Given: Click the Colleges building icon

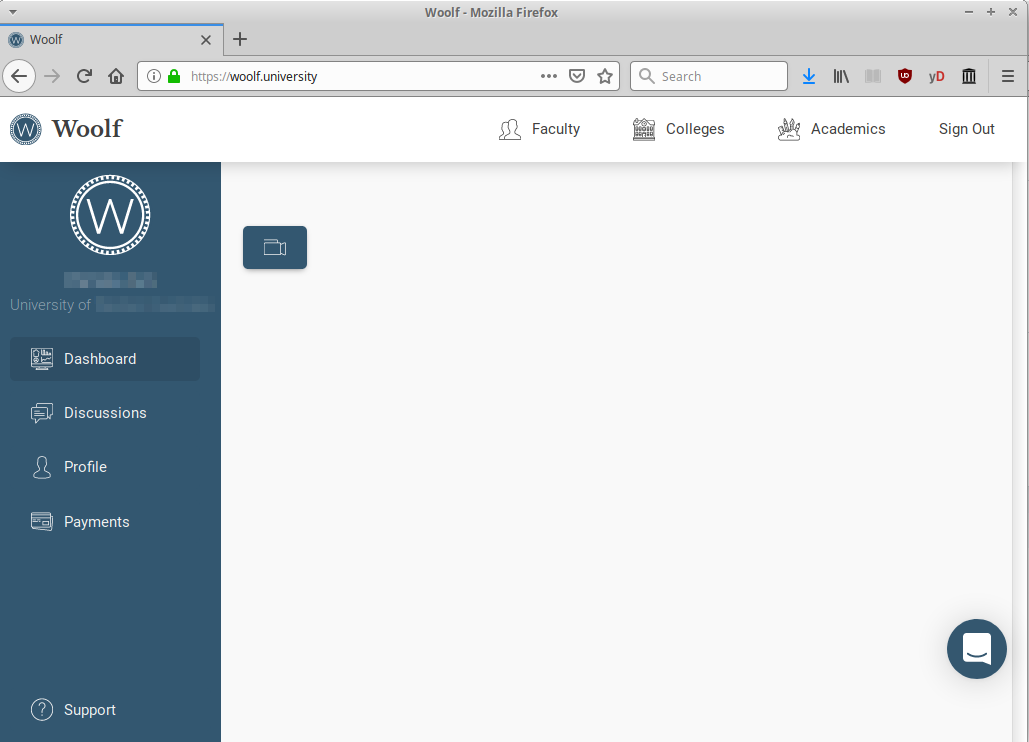Looking at the screenshot, I should (644, 129).
